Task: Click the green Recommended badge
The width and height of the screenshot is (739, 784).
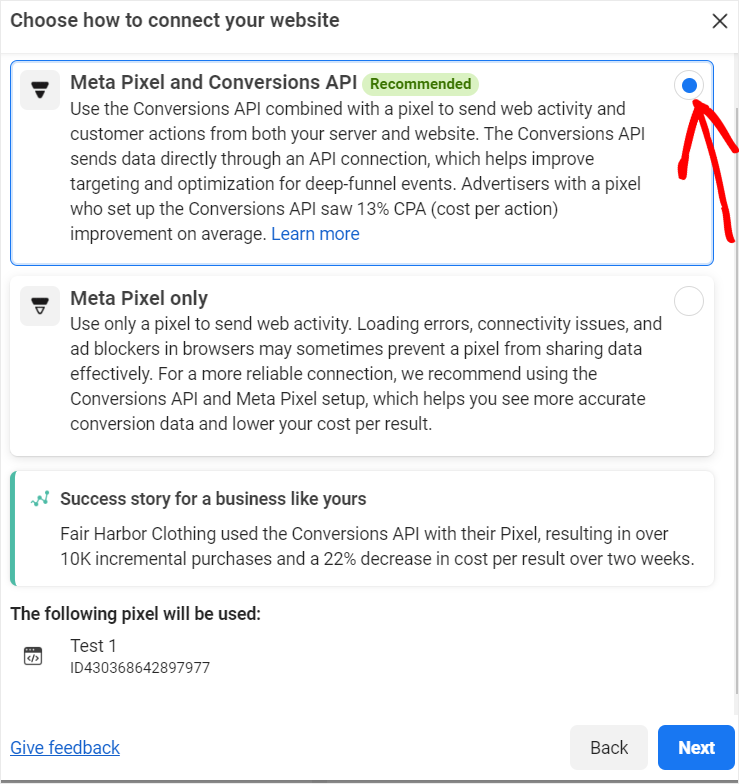Action: (x=420, y=84)
